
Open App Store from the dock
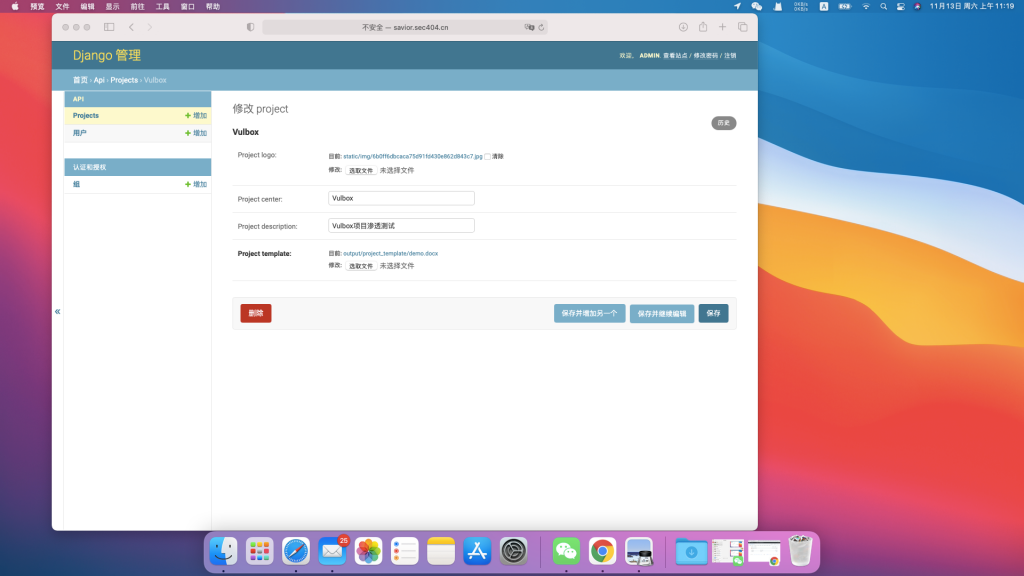(x=477, y=551)
